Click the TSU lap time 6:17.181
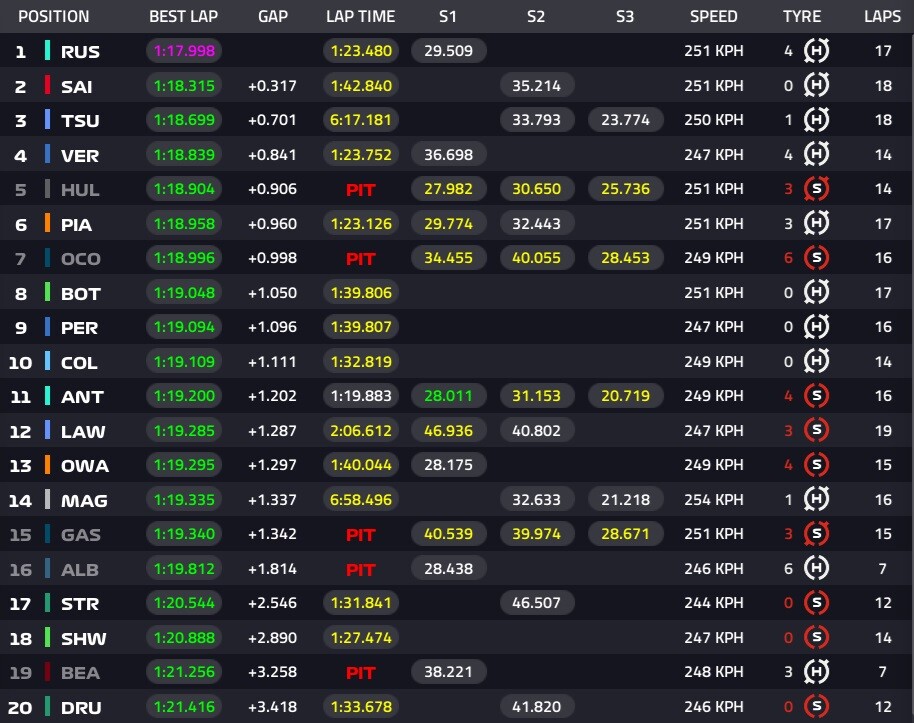Image resolution: width=914 pixels, height=723 pixels. tap(361, 120)
